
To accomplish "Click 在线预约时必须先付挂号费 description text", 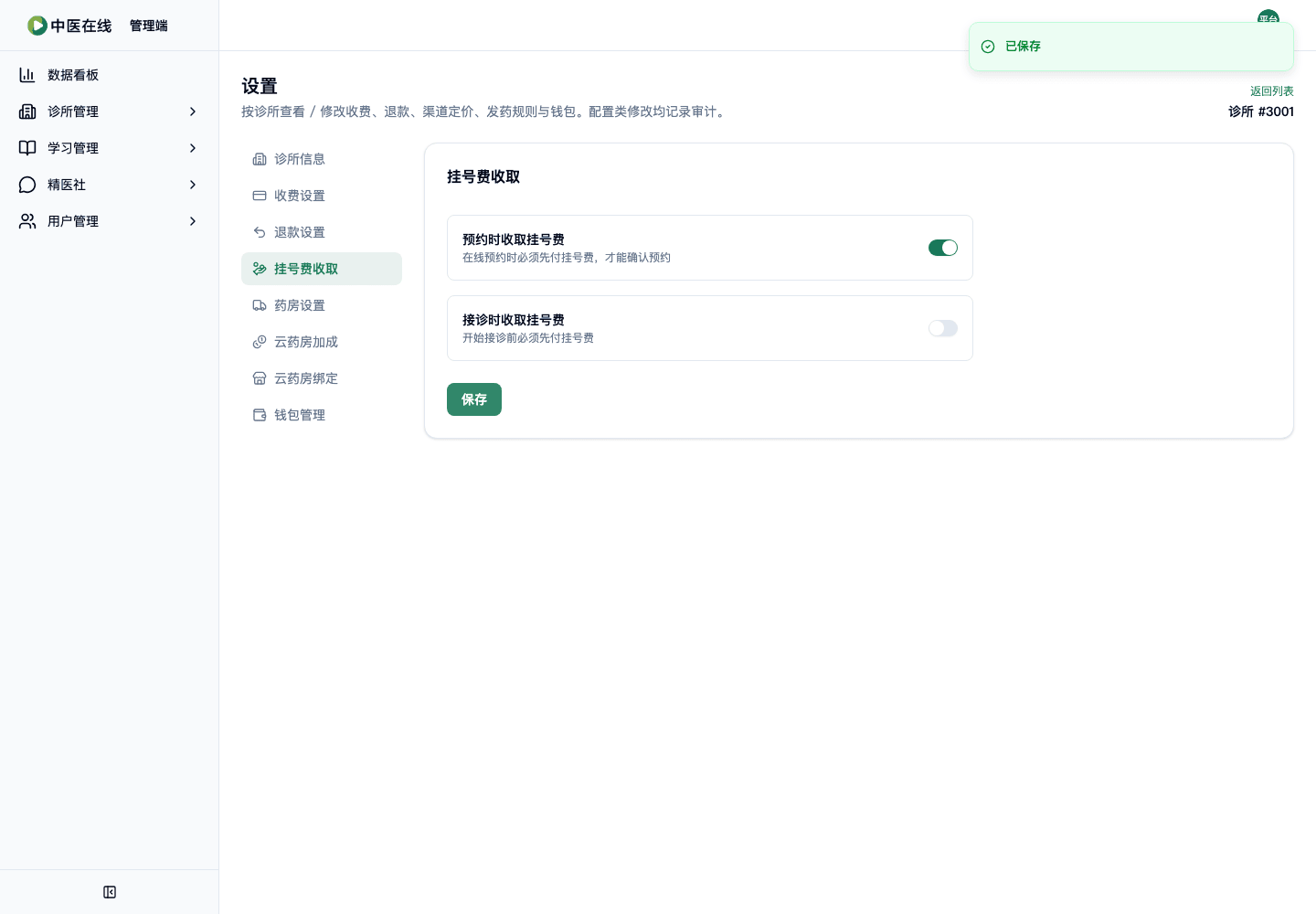I will (567, 258).
